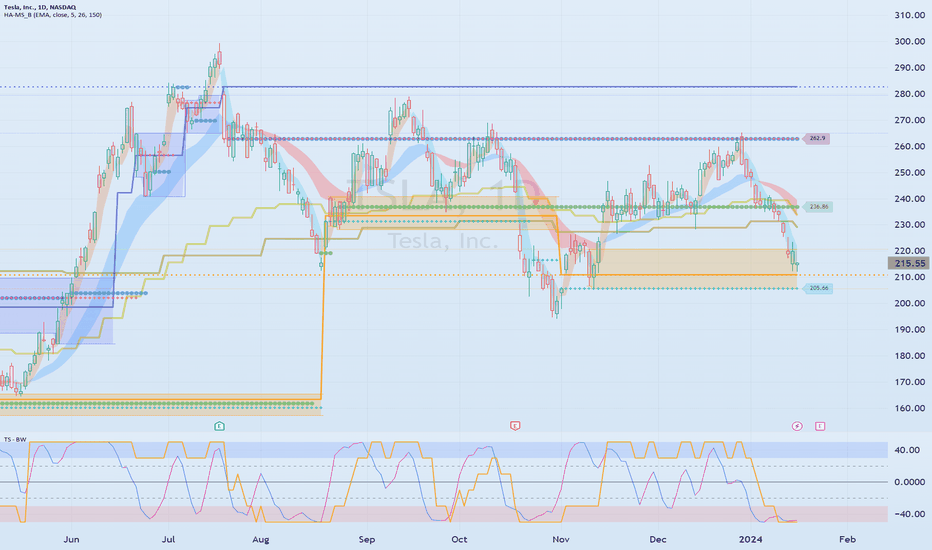Click the current price label 215.55
The width and height of the screenshot is (932, 550).
909,263
